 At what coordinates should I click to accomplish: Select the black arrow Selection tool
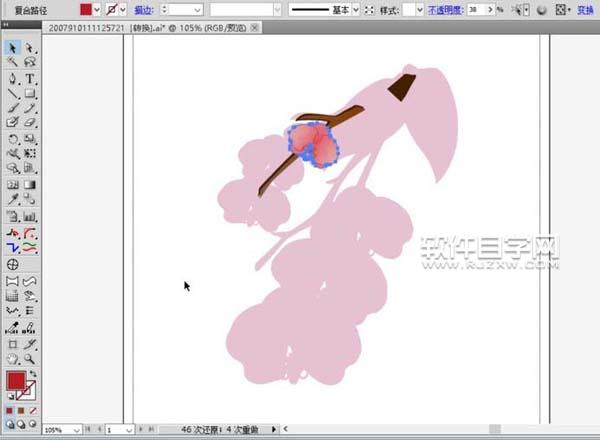click(13, 47)
